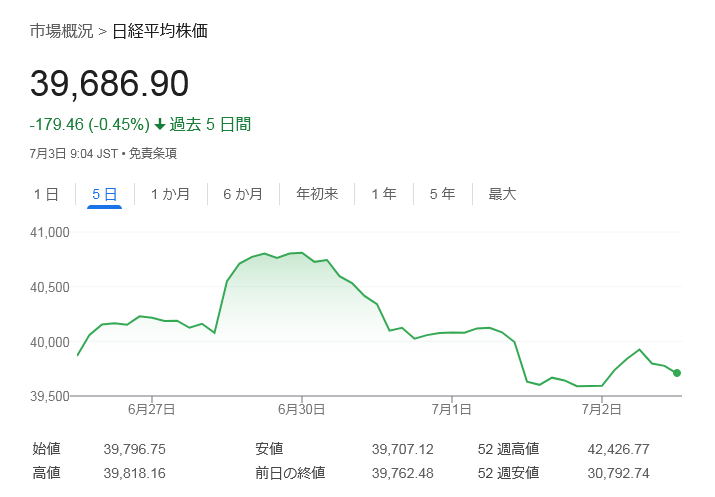Open the 市場概況 breadcrumb link
This screenshot has width=715, height=497.
62,31
